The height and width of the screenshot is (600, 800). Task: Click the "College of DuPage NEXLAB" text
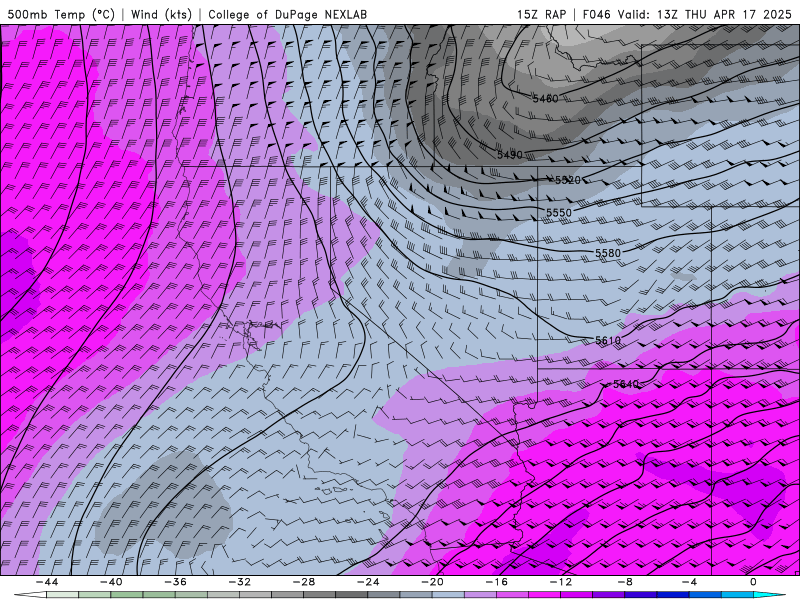click(x=287, y=14)
